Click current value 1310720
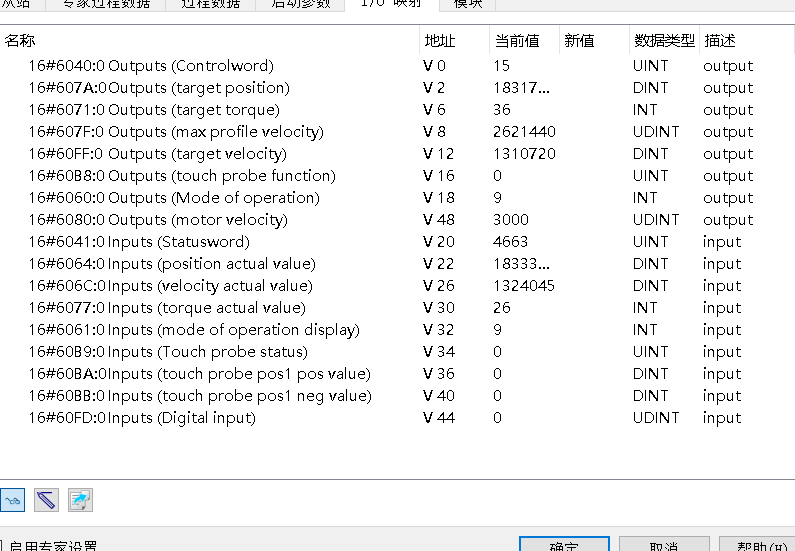795x551 pixels. tap(524, 154)
